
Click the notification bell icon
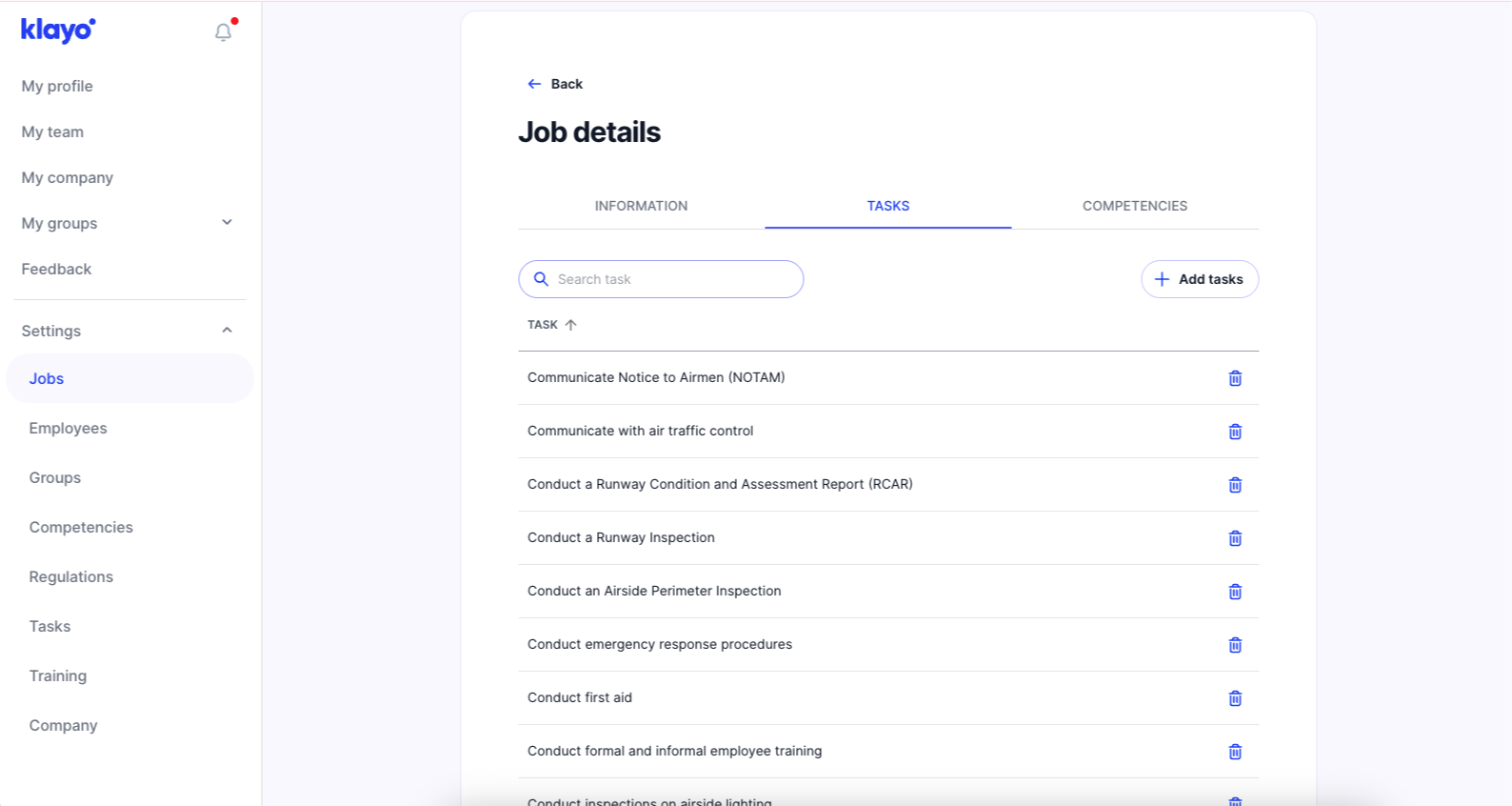224,32
